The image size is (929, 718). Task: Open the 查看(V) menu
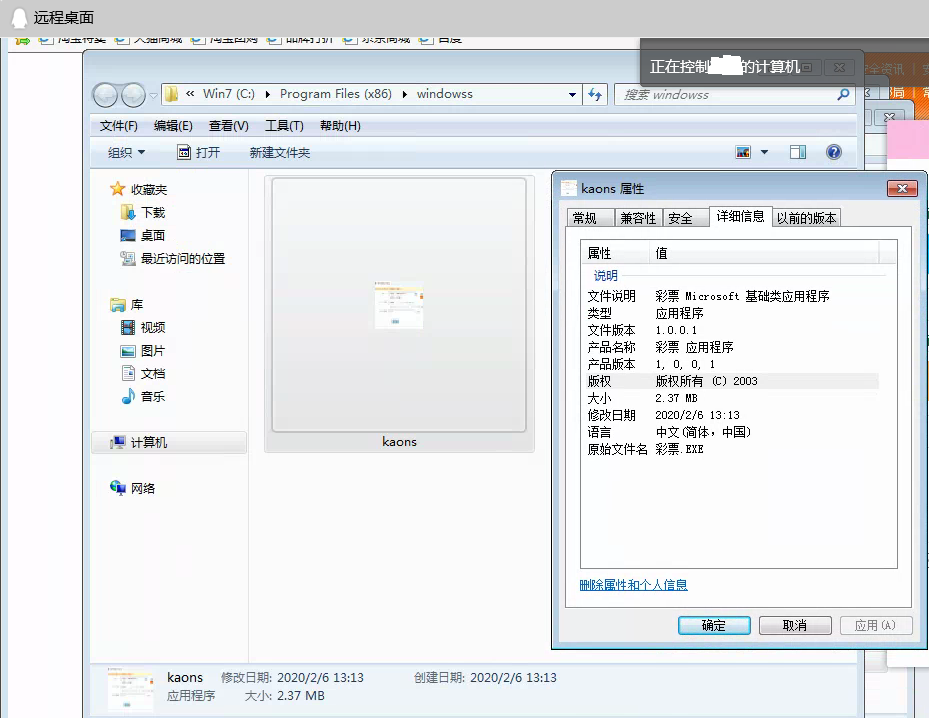(228, 125)
